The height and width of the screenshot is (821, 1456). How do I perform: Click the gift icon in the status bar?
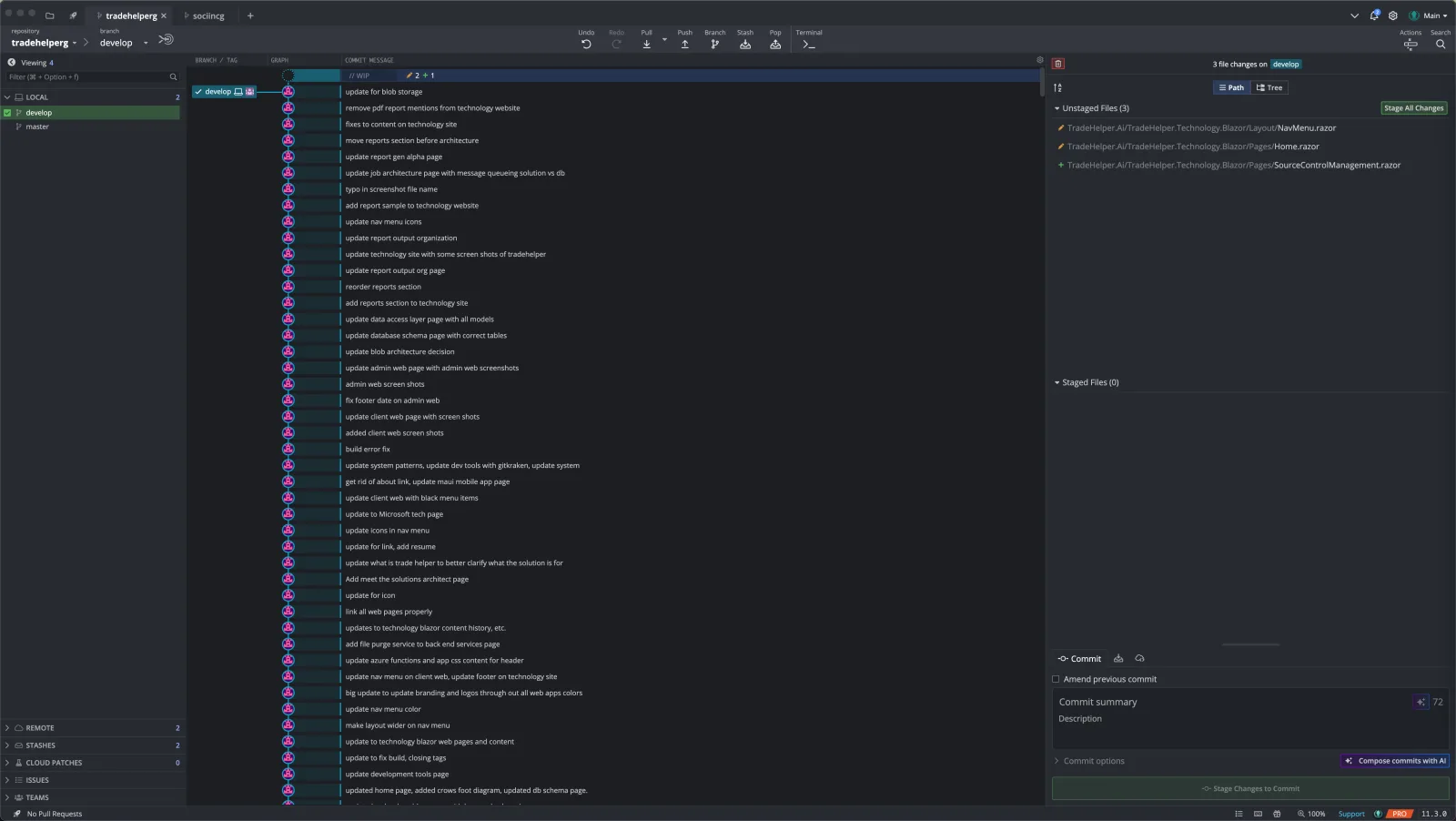tap(1277, 814)
